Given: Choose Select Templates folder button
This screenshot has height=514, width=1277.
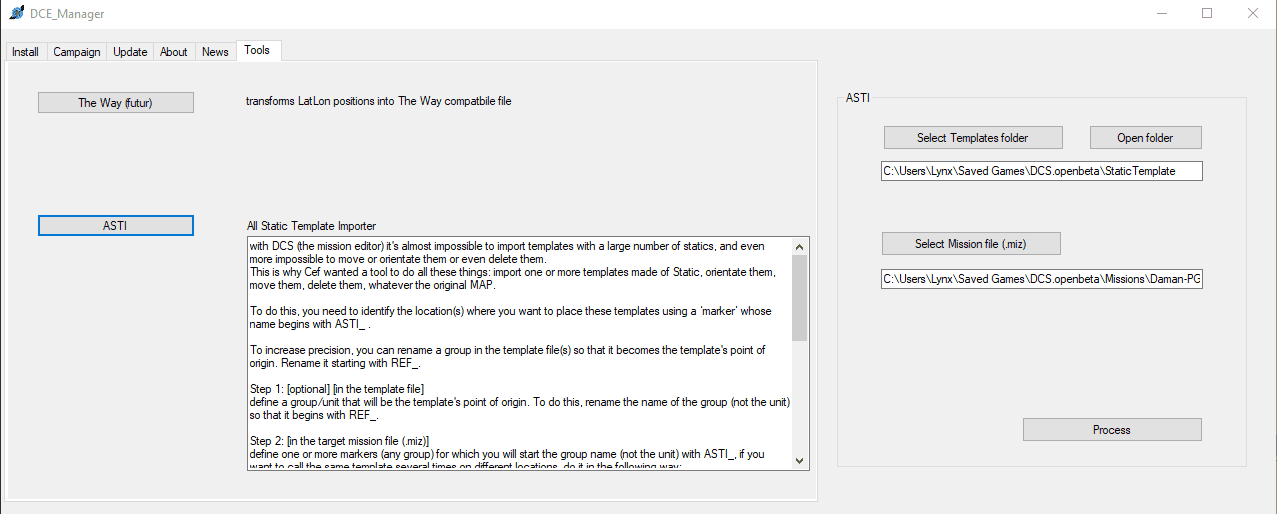Looking at the screenshot, I should pyautogui.click(x=973, y=137).
